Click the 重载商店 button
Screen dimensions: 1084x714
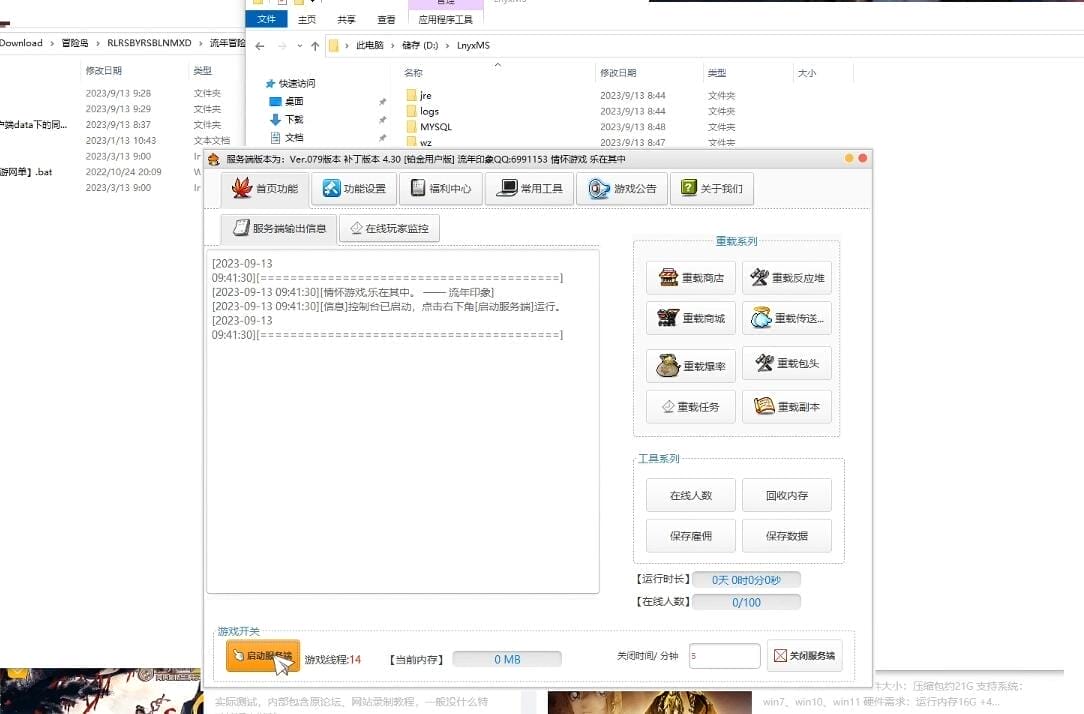(691, 278)
